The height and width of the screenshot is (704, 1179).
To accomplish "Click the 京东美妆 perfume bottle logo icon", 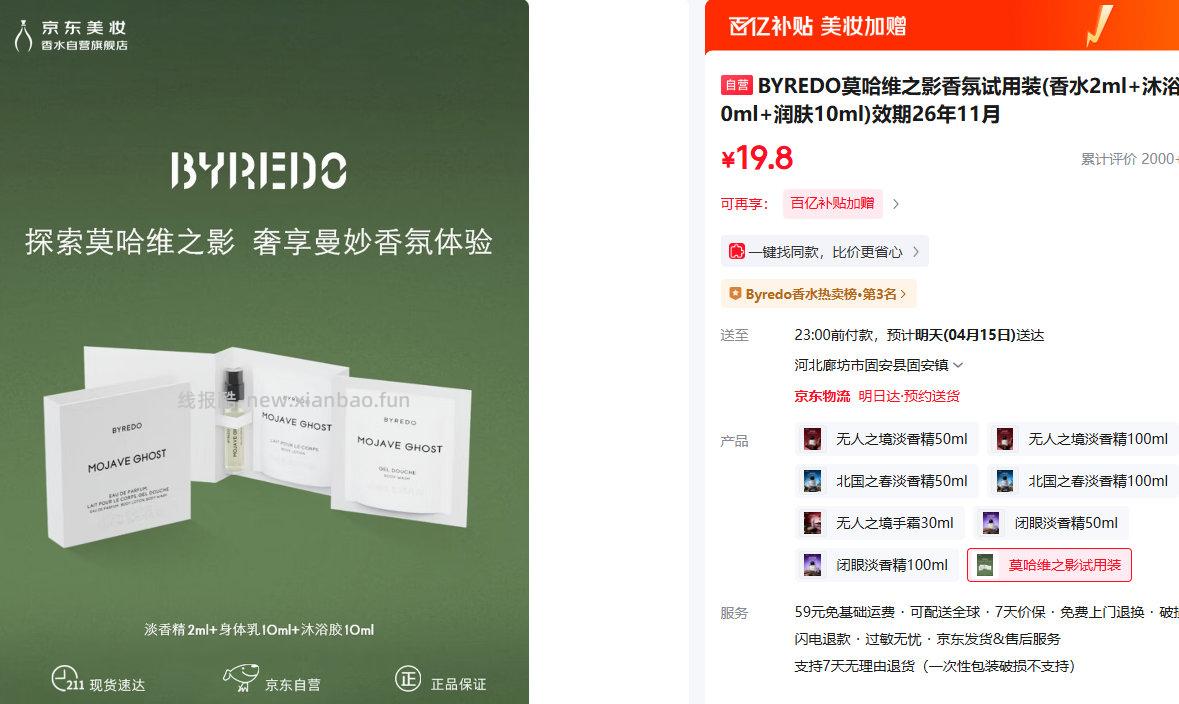I will pyautogui.click(x=23, y=35).
